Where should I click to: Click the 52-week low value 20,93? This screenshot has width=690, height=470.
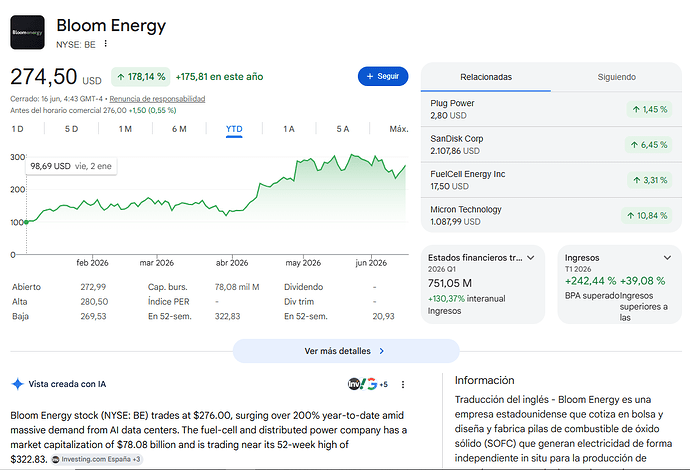point(383,316)
